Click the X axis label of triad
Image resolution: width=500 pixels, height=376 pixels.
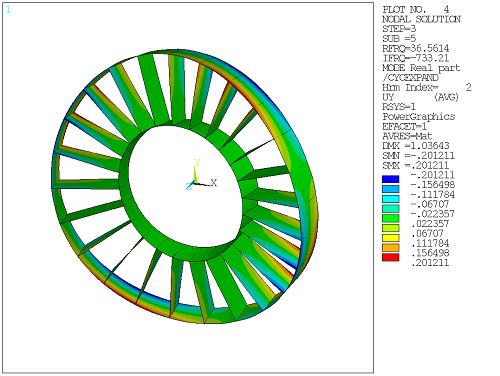[214, 183]
